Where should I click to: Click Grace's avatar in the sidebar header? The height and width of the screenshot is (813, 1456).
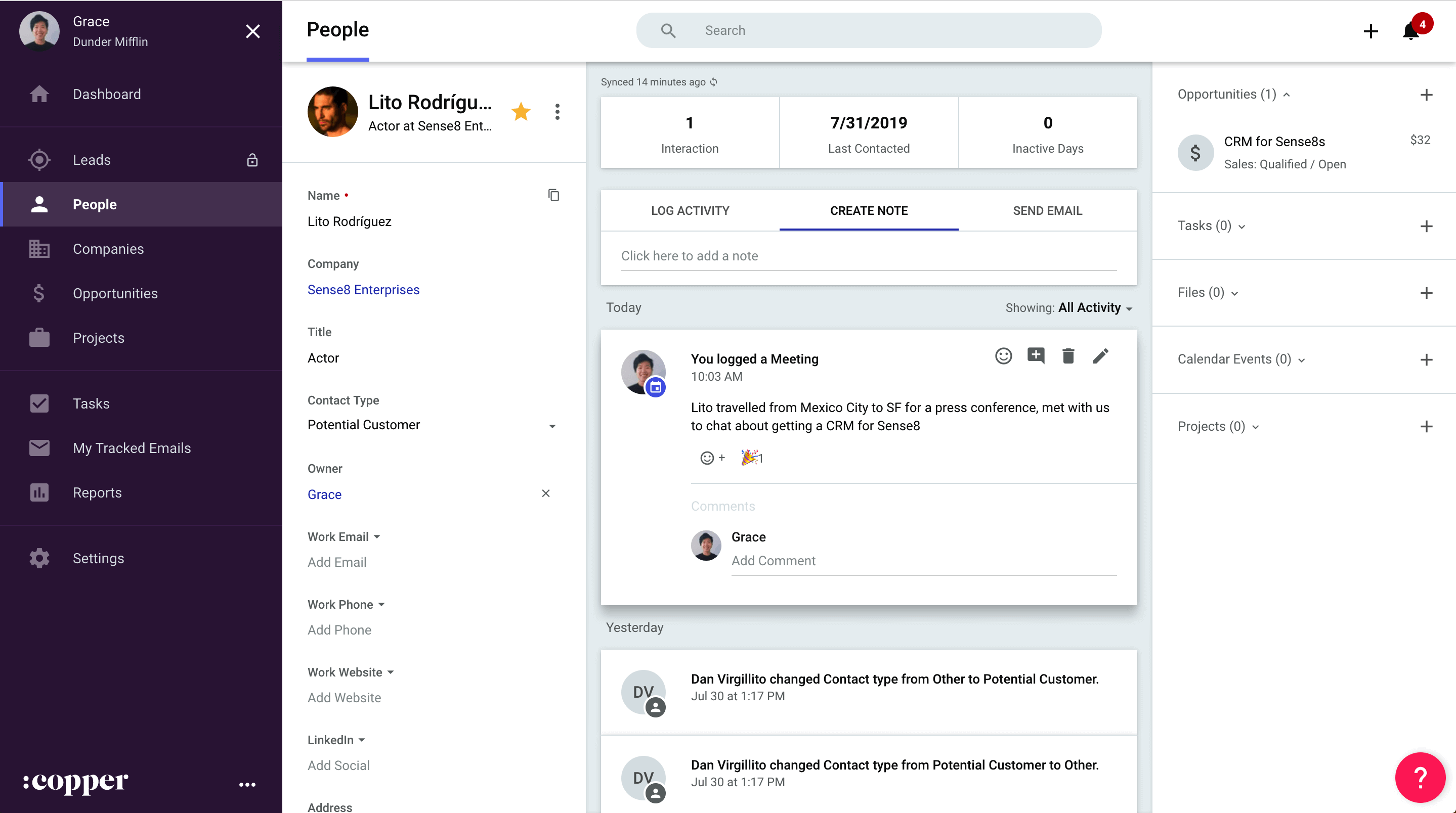point(39,31)
